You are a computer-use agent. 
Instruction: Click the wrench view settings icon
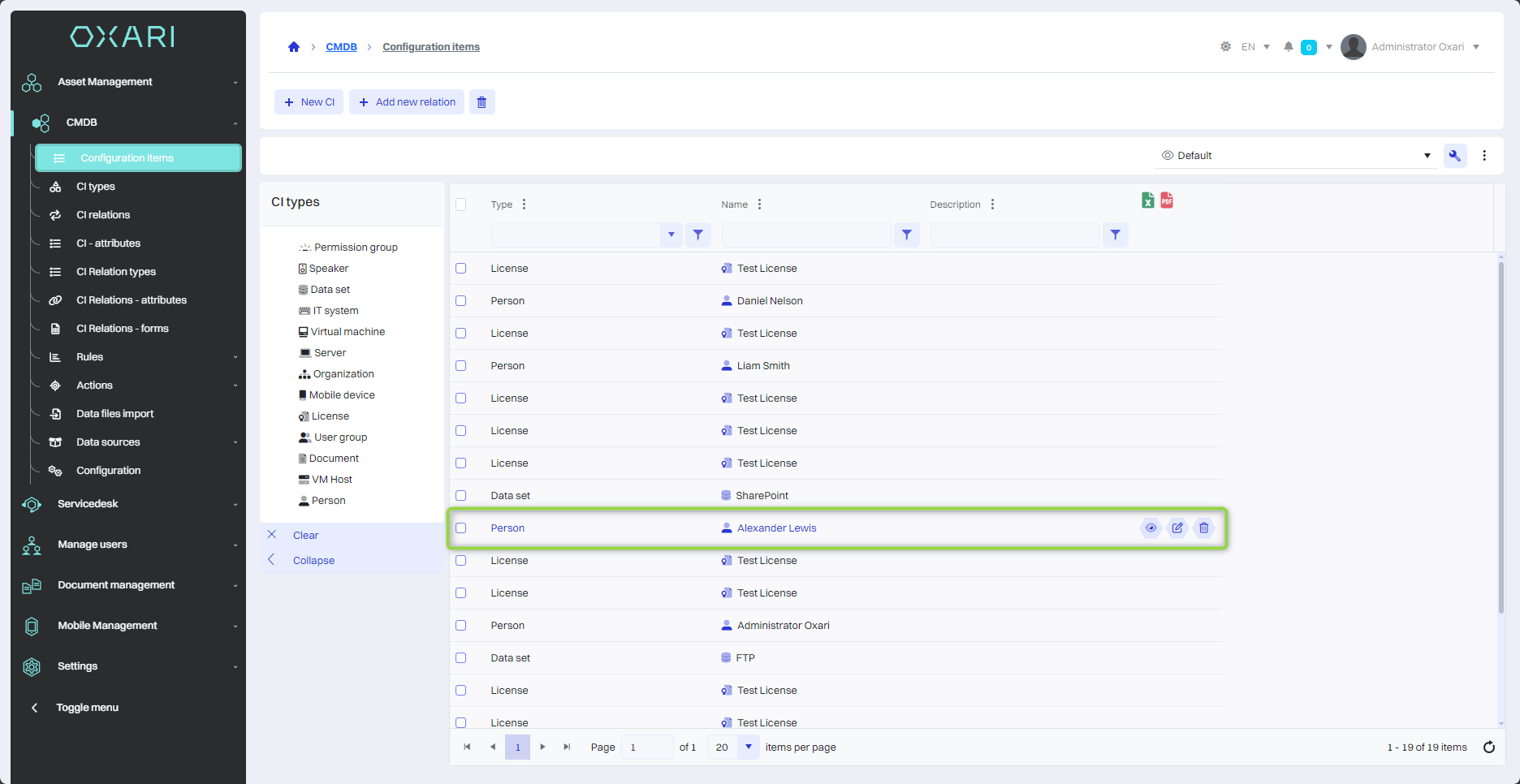[x=1454, y=156]
